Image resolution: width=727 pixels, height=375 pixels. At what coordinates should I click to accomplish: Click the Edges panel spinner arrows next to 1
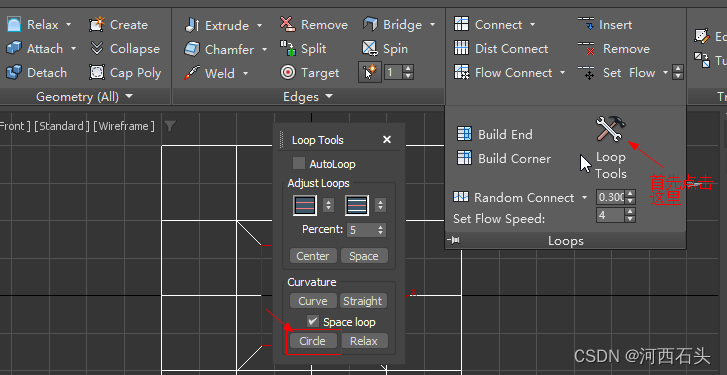408,72
